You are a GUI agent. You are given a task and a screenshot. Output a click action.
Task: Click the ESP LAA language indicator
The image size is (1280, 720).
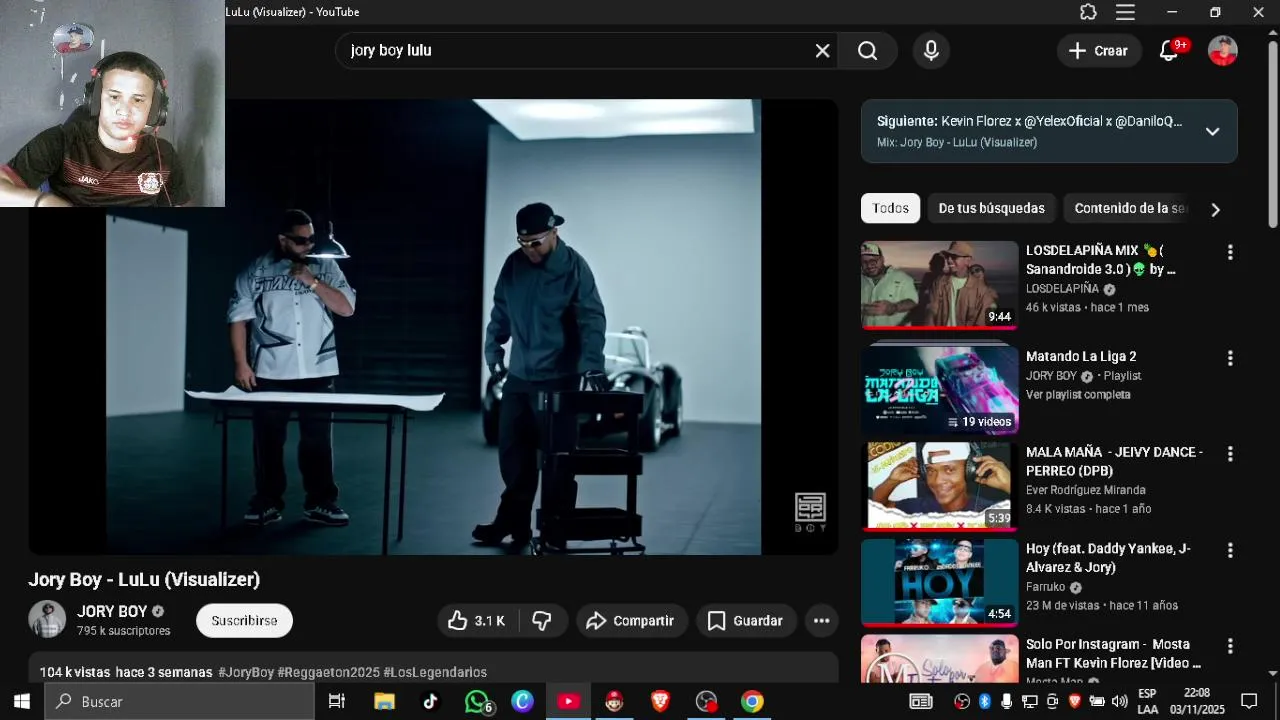1147,702
